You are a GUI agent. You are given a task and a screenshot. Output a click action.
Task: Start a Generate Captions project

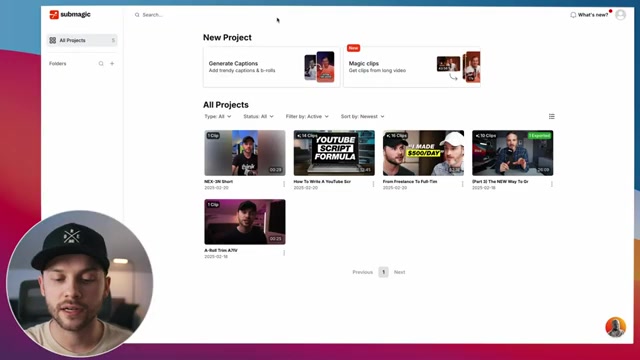pyautogui.click(x=271, y=67)
